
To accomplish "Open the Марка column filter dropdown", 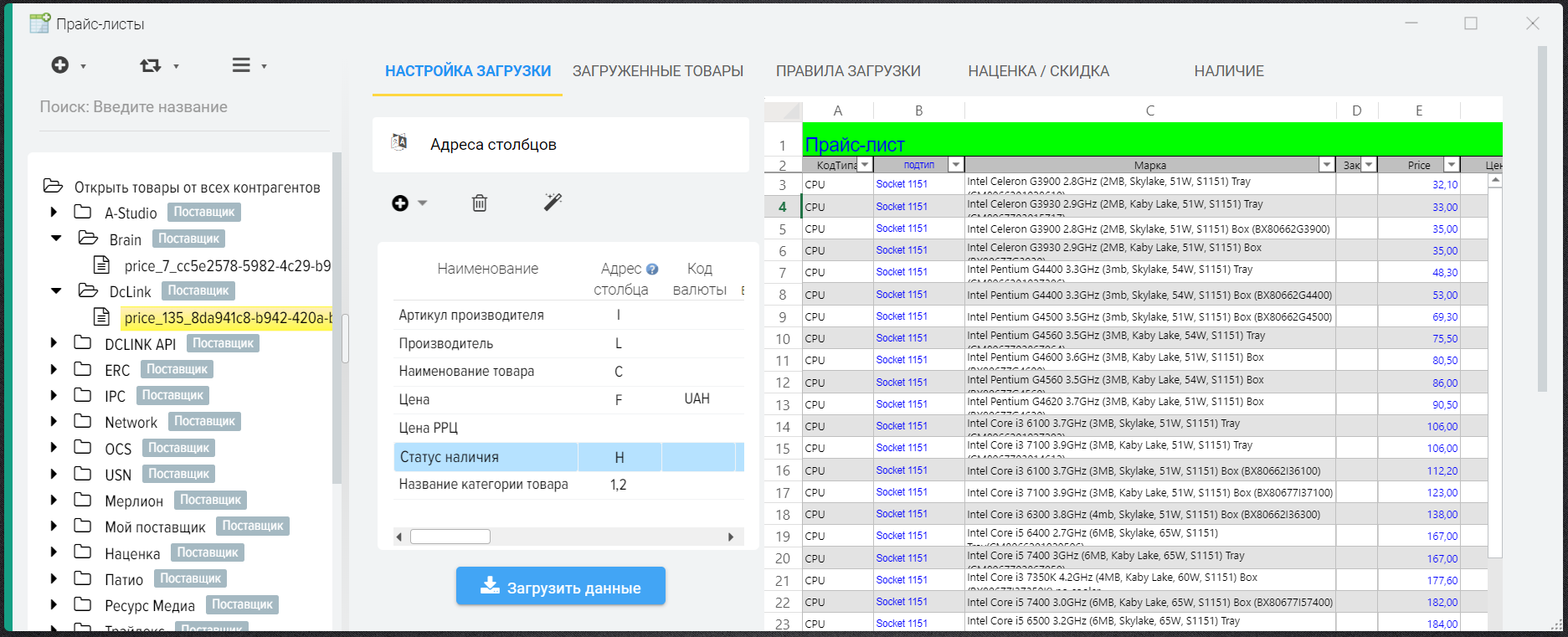I will 1326,165.
